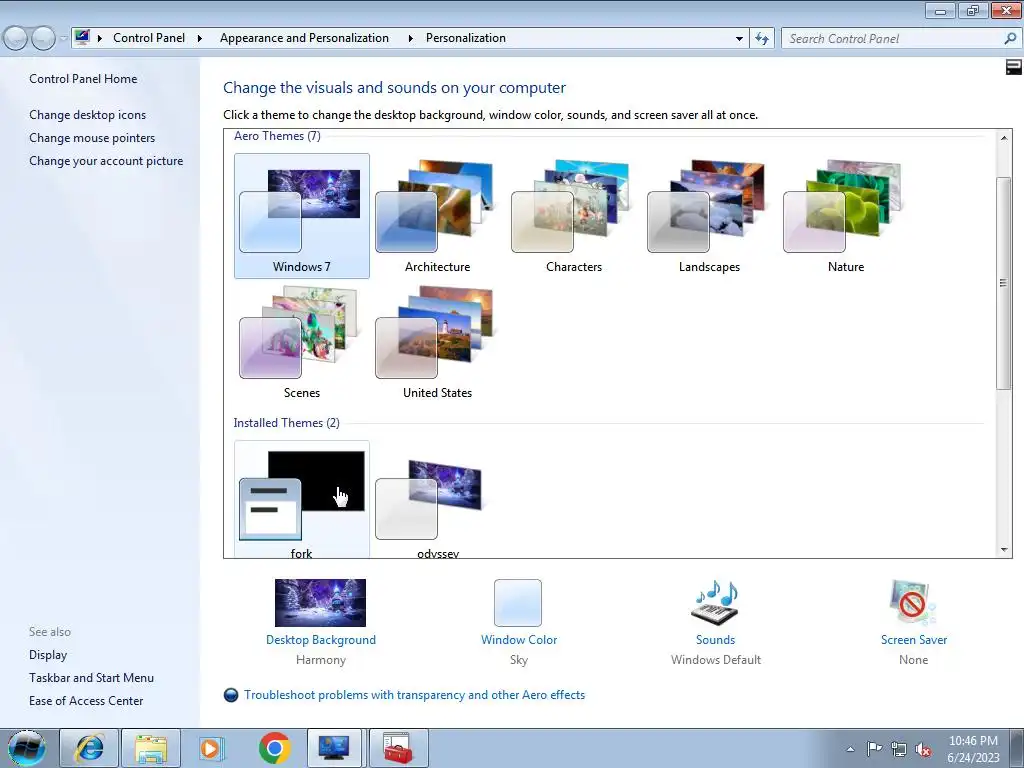Open Taskbar and Start Menu link
The image size is (1024, 768).
tap(91, 678)
